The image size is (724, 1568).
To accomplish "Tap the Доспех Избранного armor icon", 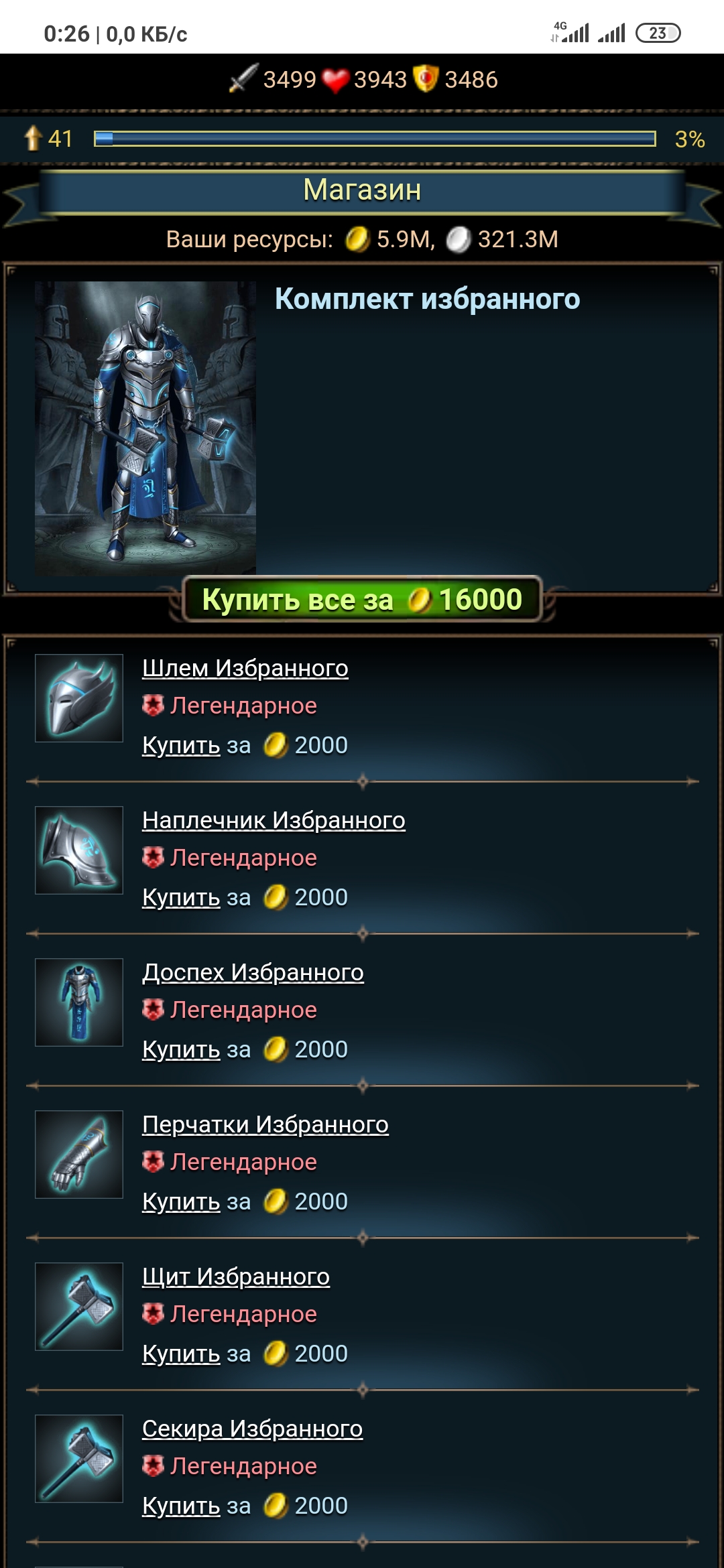I will pos(79,1002).
